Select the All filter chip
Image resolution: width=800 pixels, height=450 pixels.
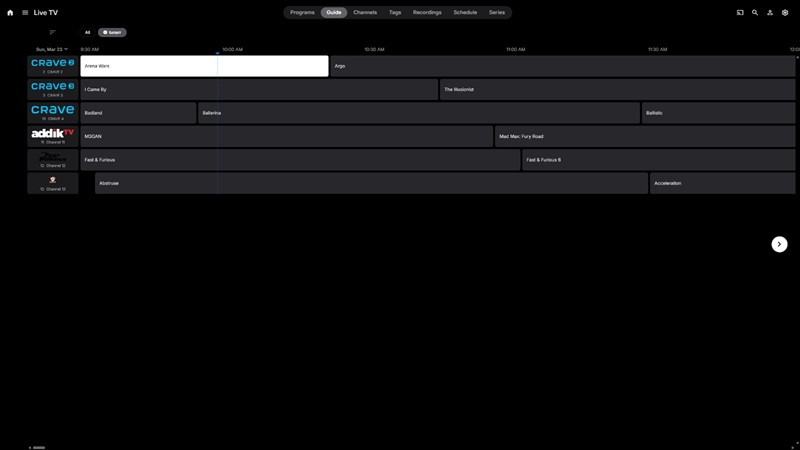coord(87,32)
